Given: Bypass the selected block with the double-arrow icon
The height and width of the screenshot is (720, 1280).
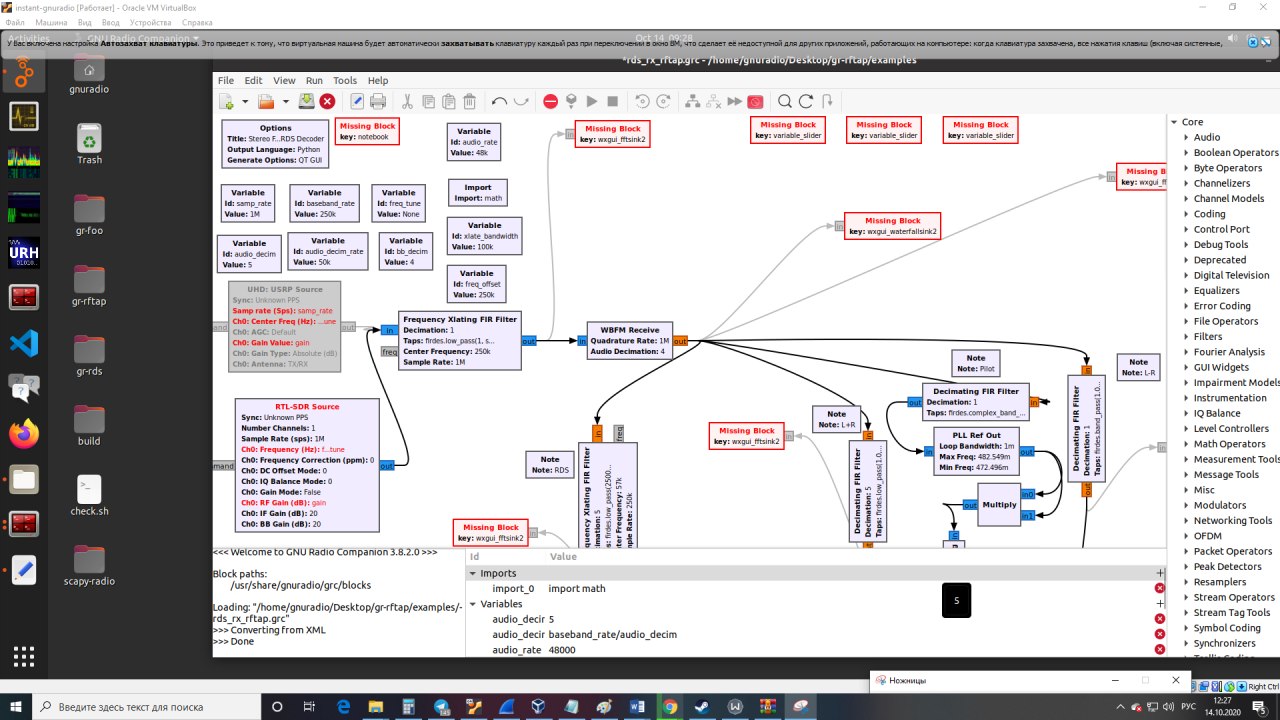Looking at the screenshot, I should pos(734,101).
